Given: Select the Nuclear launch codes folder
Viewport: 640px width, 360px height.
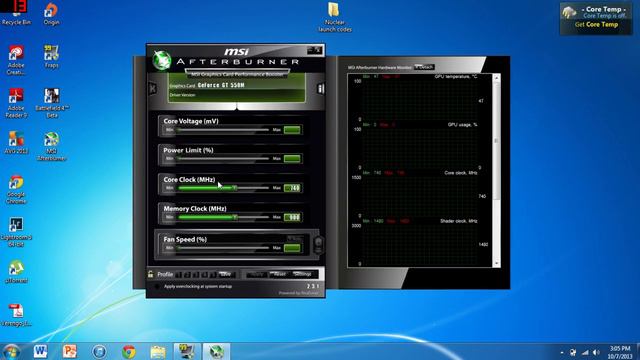Looking at the screenshot, I should [x=335, y=17].
